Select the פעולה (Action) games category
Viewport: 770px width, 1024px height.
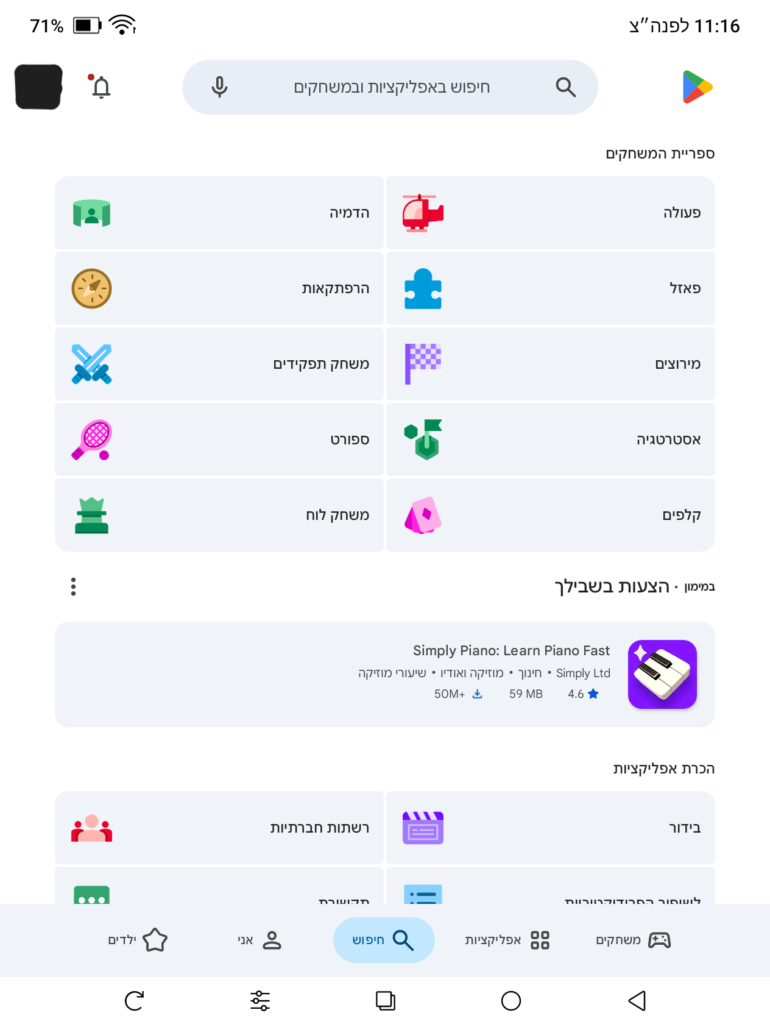pos(550,213)
